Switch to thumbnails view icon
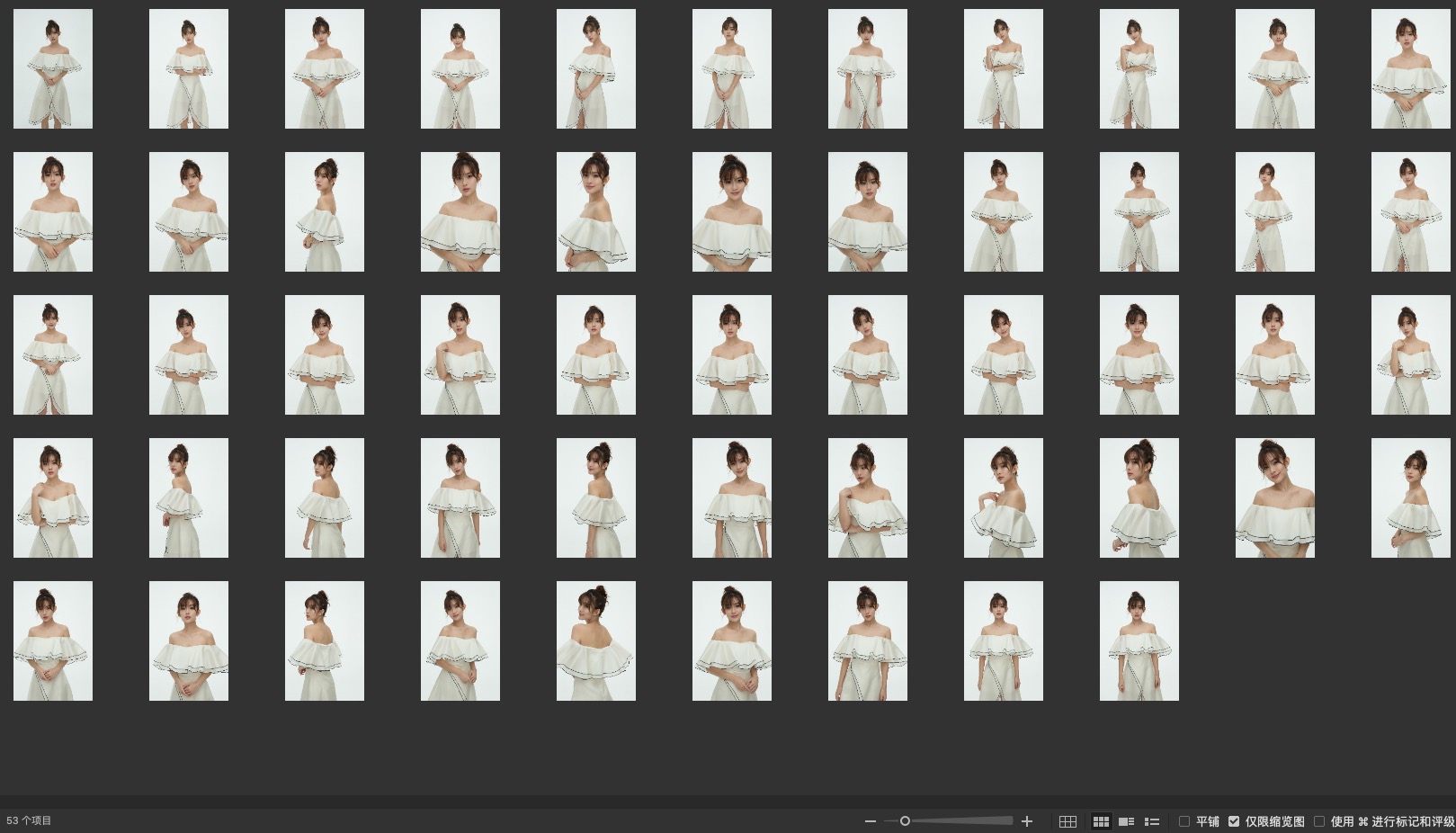 [x=1101, y=821]
